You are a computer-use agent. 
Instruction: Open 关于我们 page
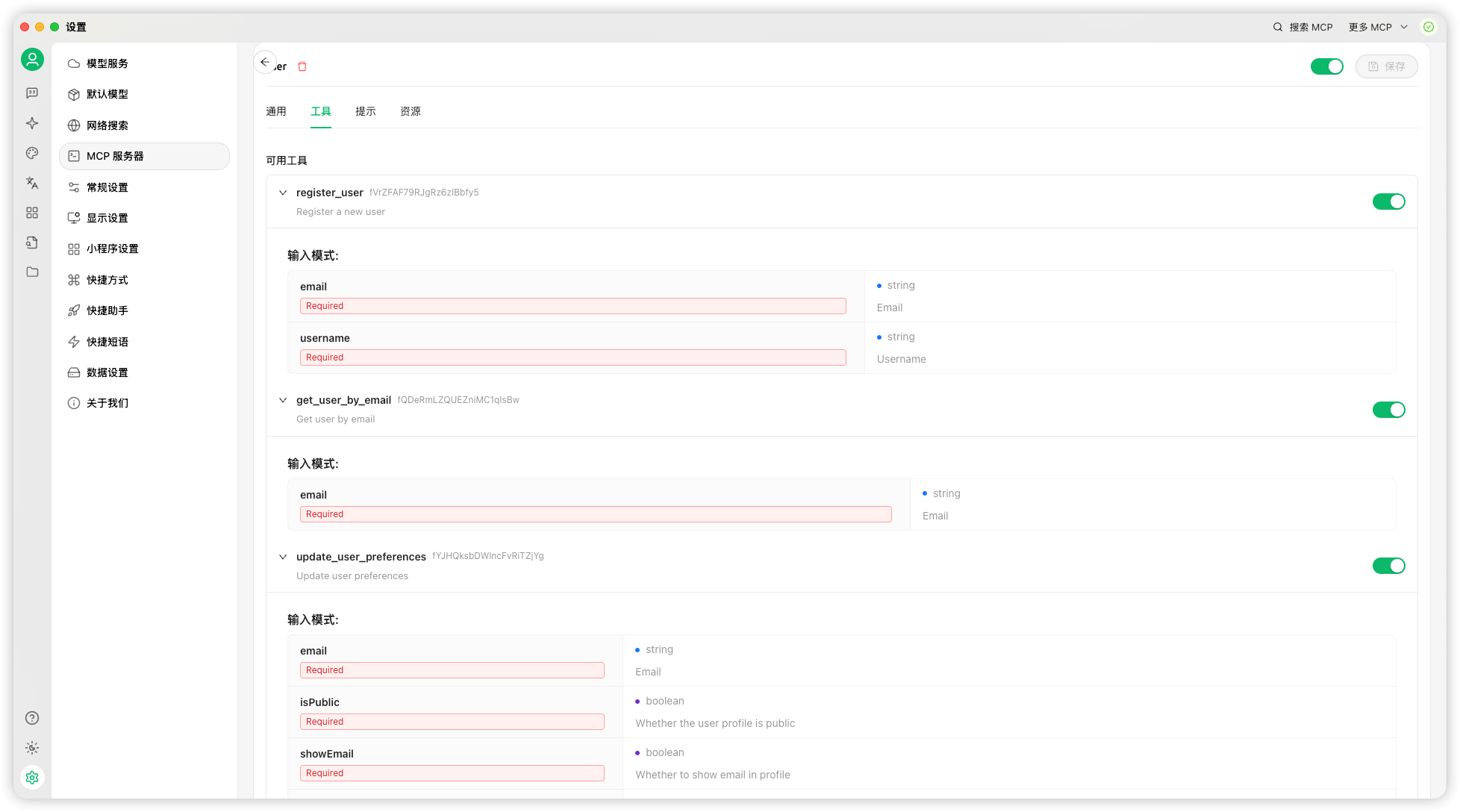[x=144, y=403]
